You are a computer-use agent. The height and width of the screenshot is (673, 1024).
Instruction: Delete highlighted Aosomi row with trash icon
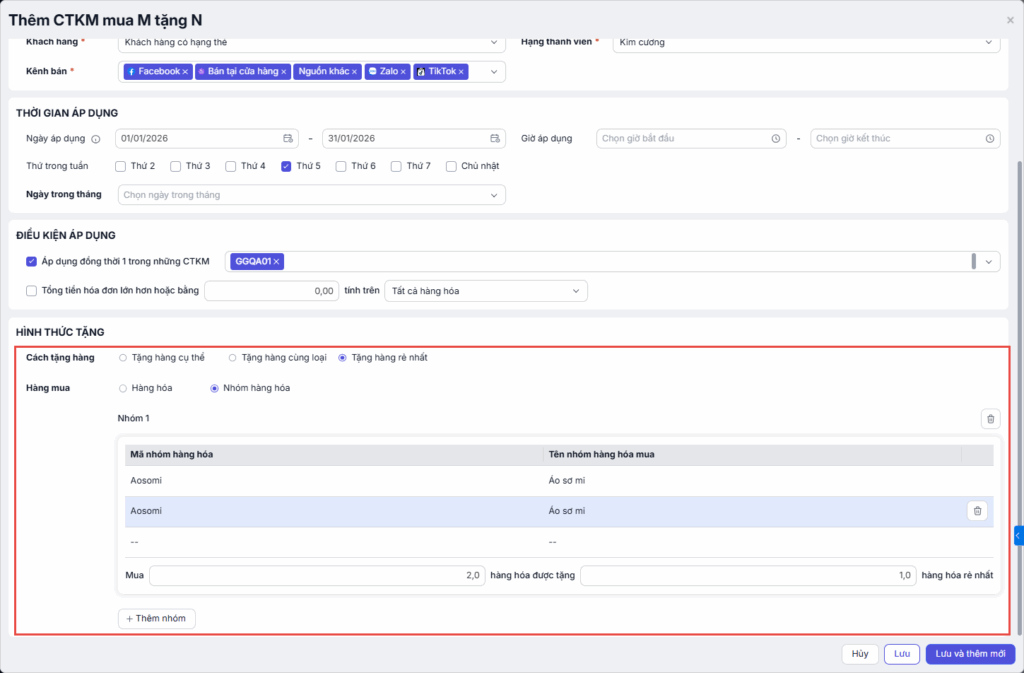[977, 511]
